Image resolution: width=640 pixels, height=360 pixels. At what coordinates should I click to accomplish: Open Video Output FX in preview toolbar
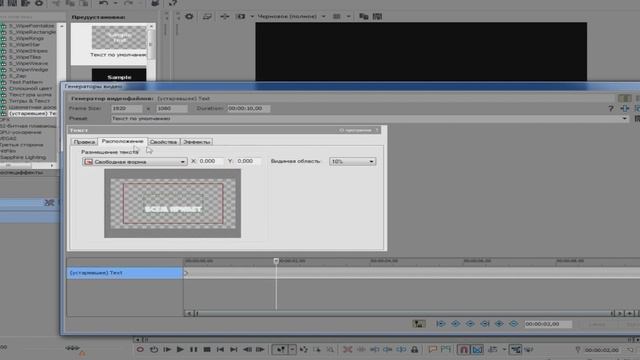pyautogui.click(x=224, y=16)
